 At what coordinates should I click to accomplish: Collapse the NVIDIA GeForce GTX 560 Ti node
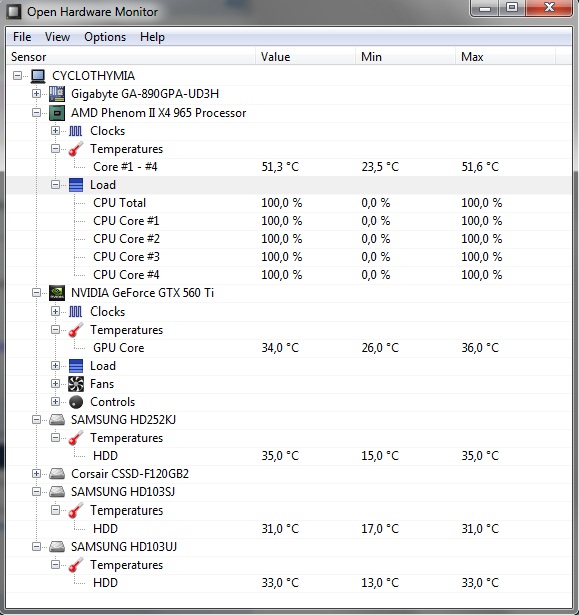36,293
